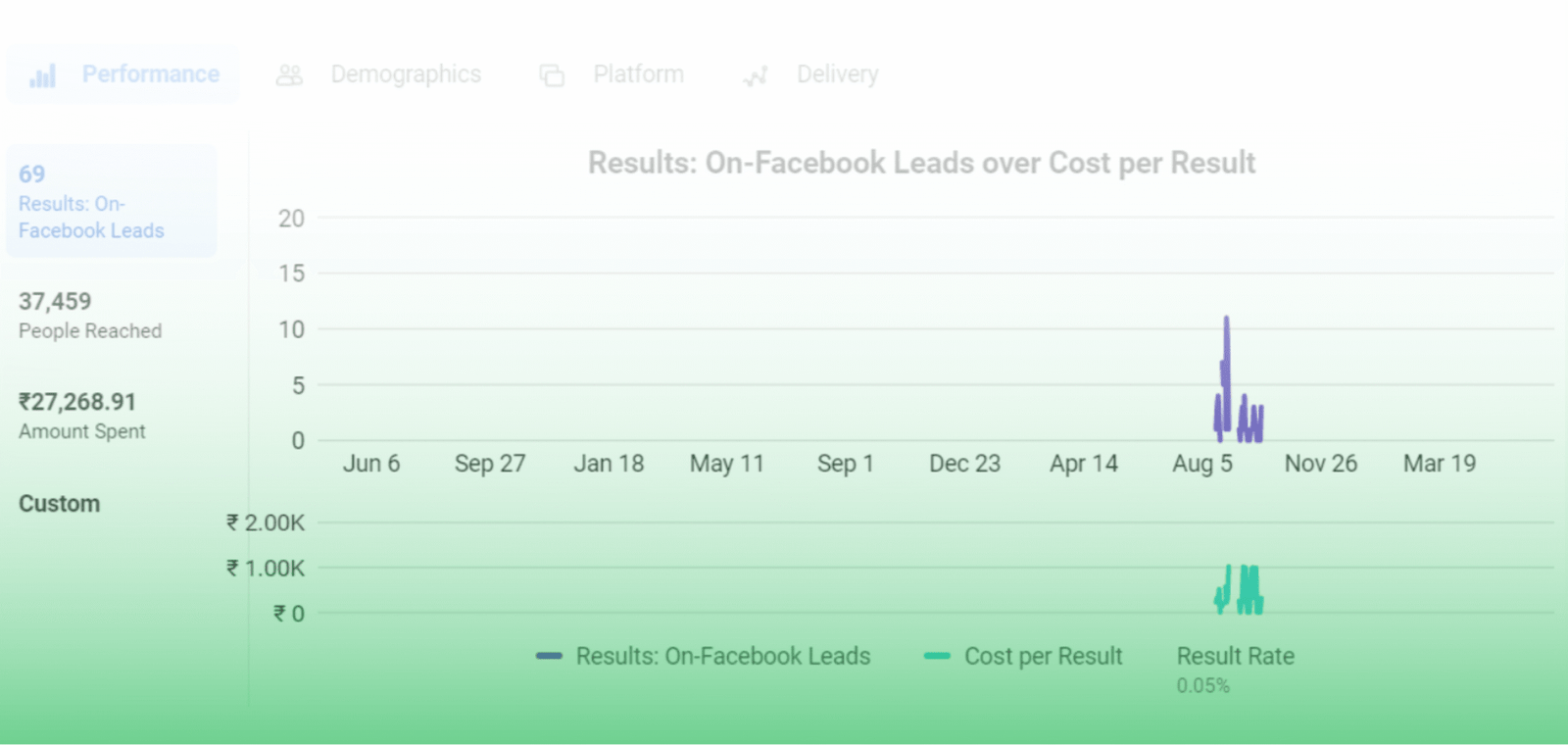Click the teal Cost per Result legend marker
The image size is (1568, 745).
pyautogui.click(x=936, y=657)
